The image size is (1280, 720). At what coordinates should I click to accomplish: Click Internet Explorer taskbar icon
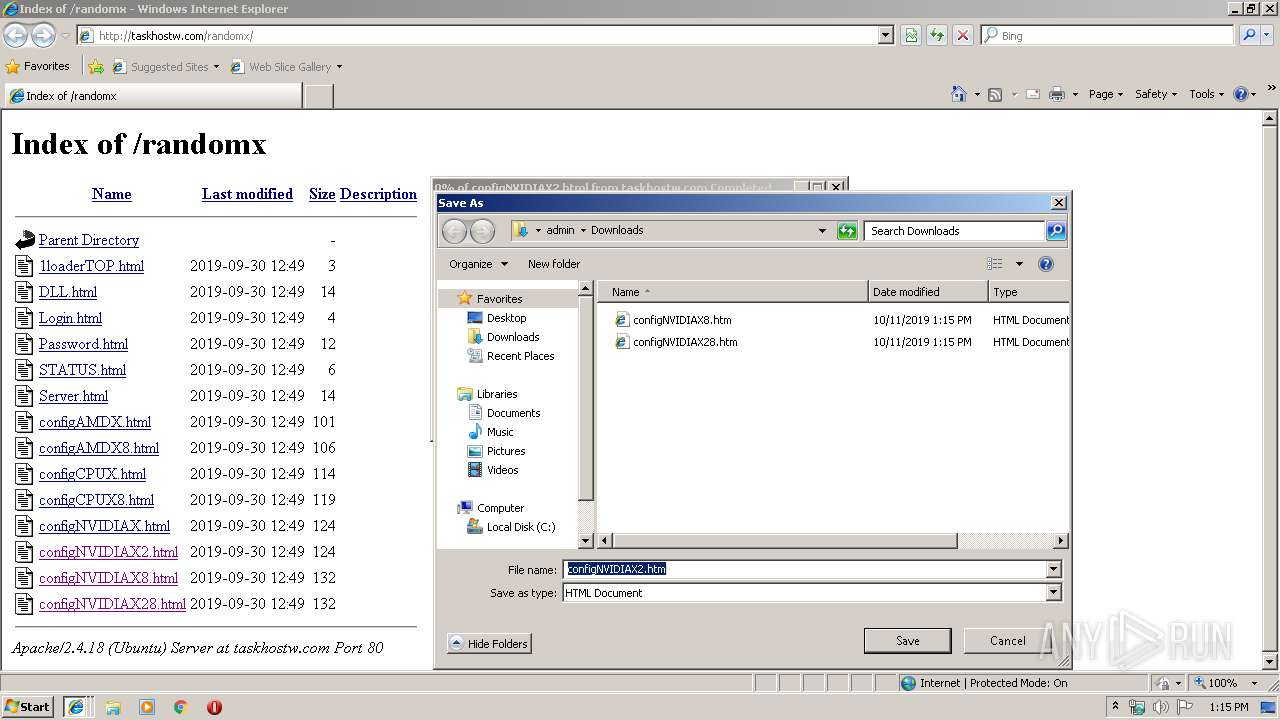pyautogui.click(x=76, y=707)
